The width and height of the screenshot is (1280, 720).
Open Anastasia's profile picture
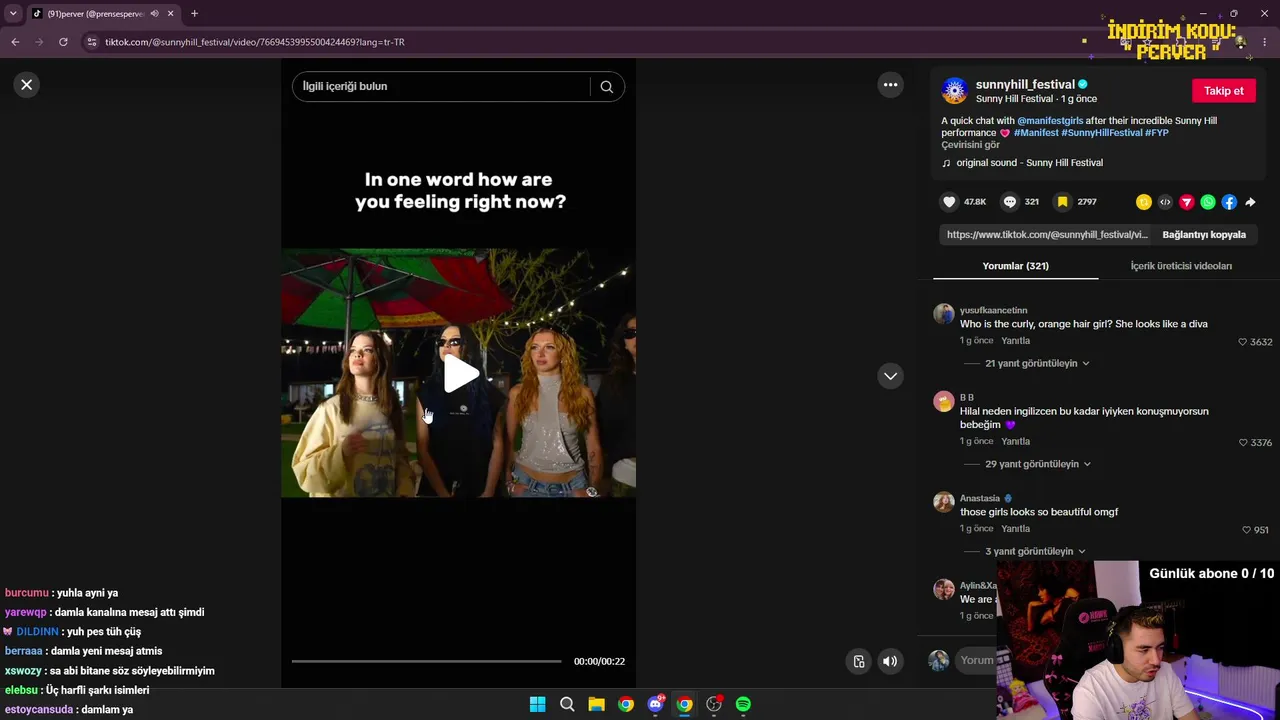[944, 502]
